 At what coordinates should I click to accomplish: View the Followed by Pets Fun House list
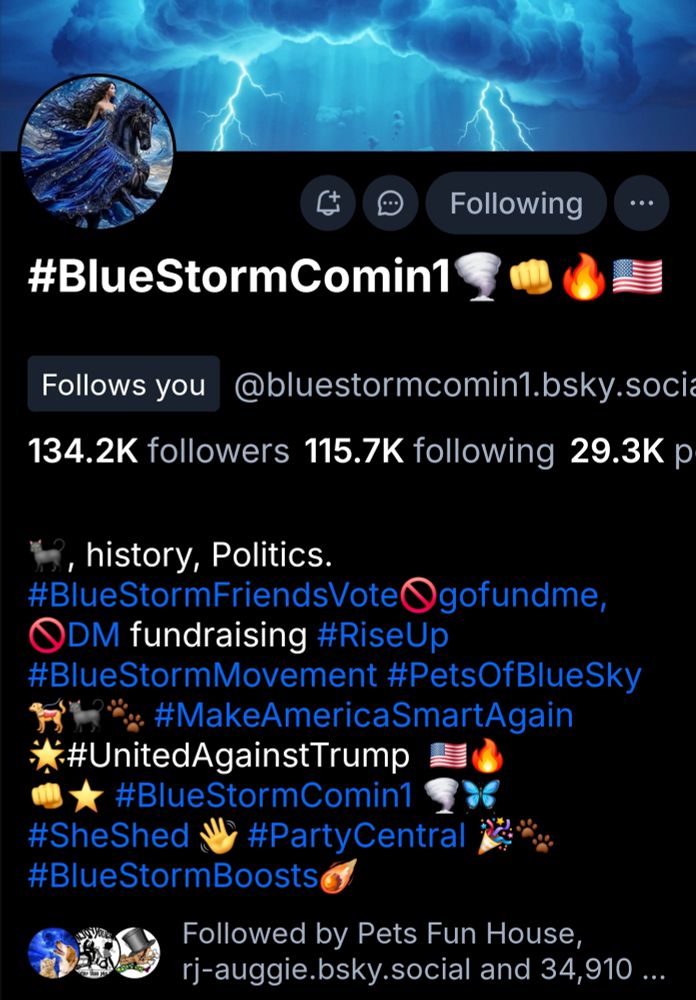point(424,951)
